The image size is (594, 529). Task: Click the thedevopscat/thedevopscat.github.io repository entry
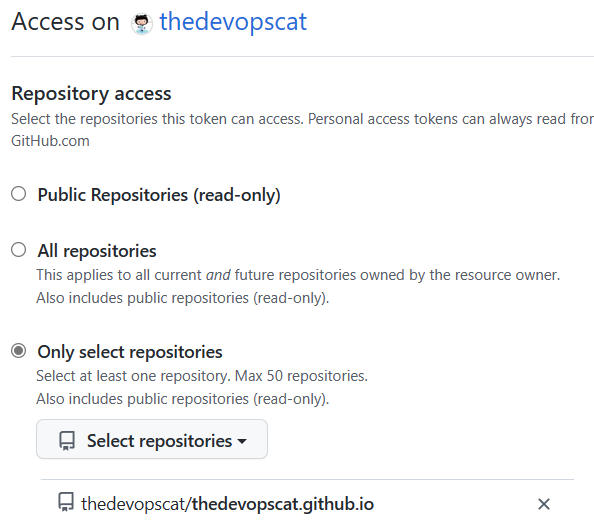[x=227, y=504]
